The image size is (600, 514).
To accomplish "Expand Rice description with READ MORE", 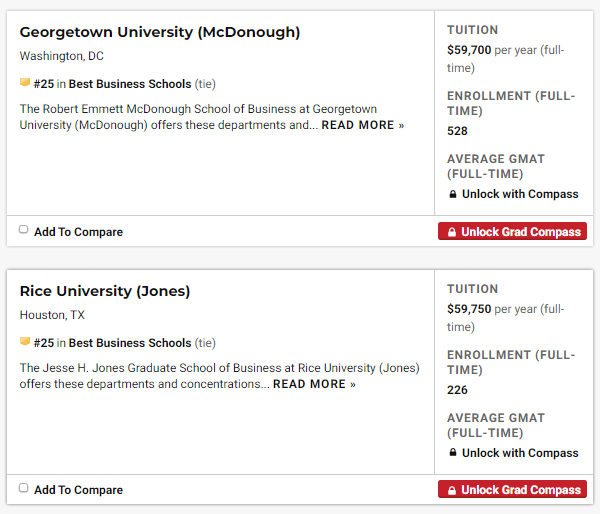I will coord(314,384).
